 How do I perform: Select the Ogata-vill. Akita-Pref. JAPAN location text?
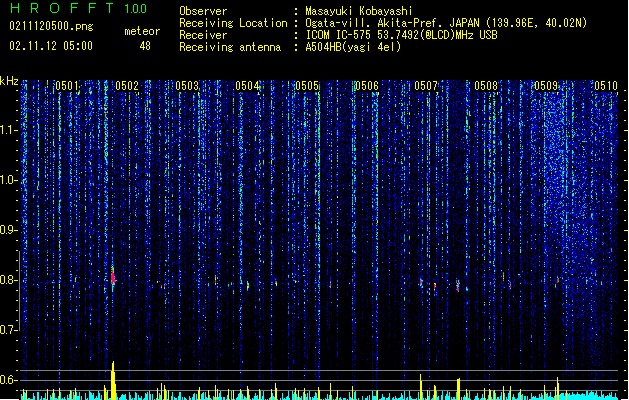[446, 23]
